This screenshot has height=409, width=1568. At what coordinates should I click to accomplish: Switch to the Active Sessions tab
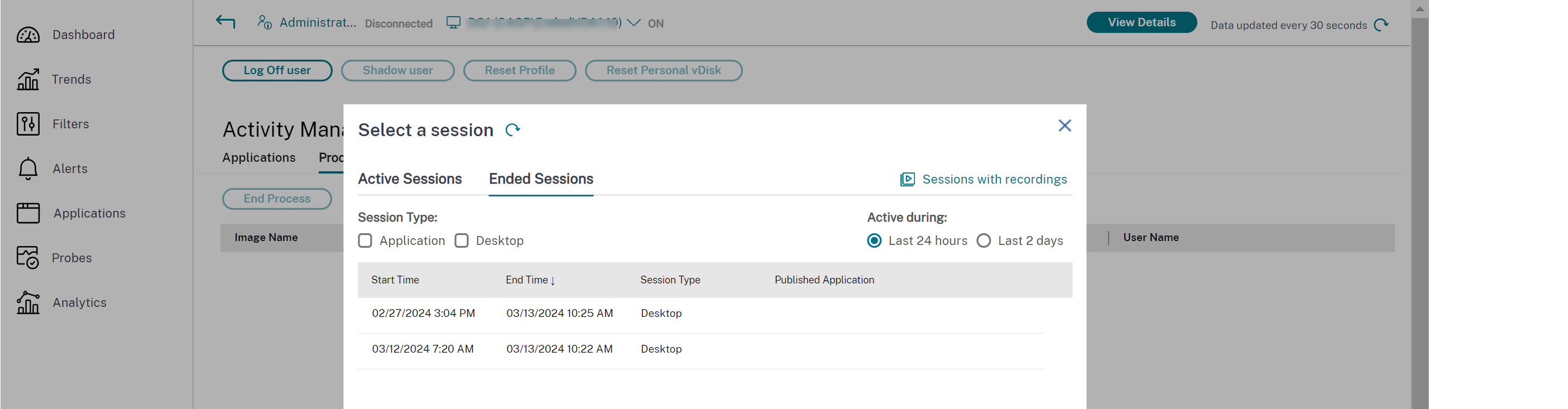point(410,179)
